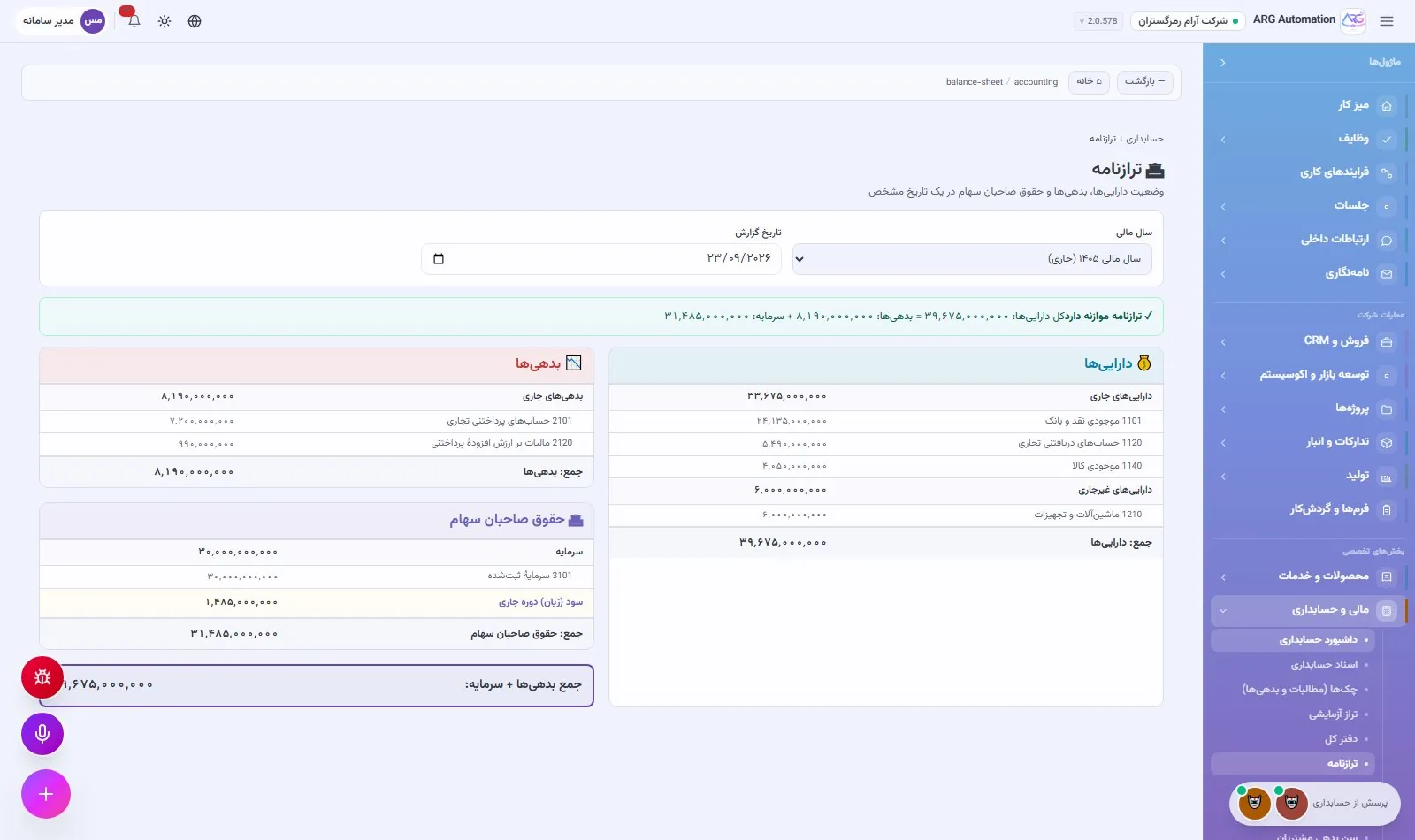Expand the ارتباطات داخلی chevron
The image size is (1415, 840).
coord(1222,241)
